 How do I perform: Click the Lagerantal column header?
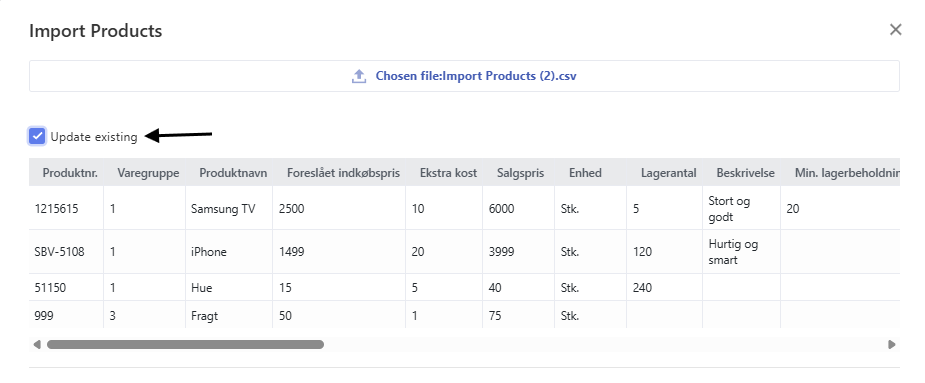coord(668,173)
